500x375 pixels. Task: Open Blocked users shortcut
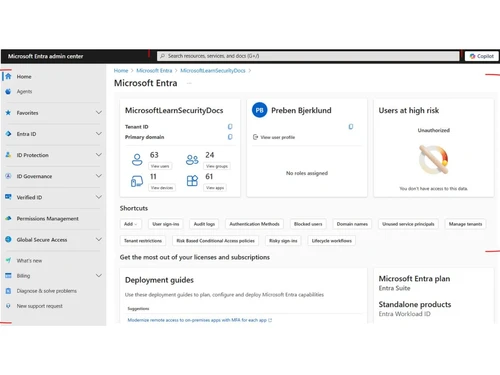(308, 224)
